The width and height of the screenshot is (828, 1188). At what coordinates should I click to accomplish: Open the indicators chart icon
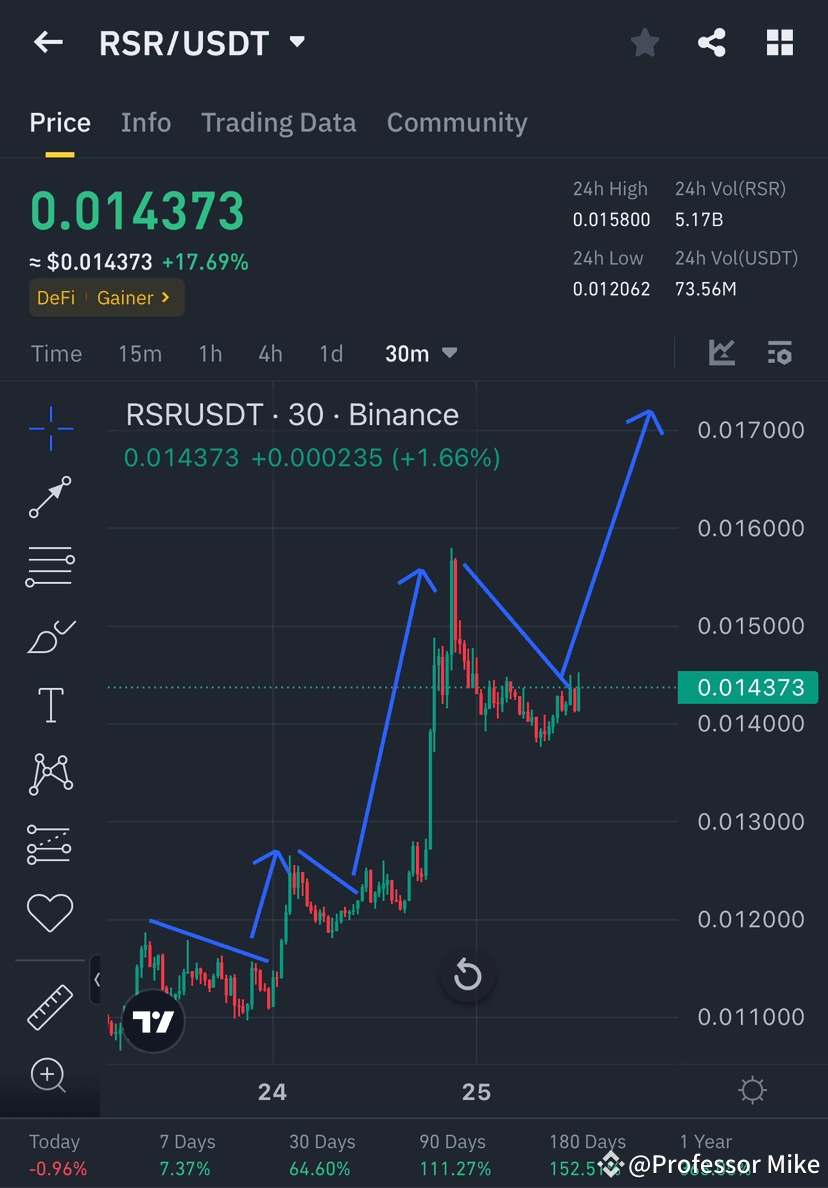point(722,353)
